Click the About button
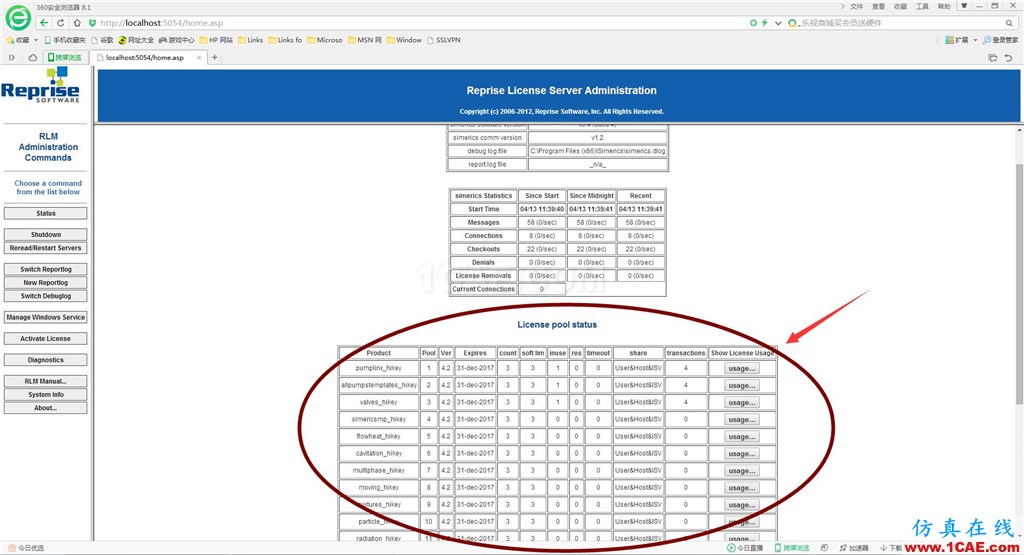 (x=46, y=408)
